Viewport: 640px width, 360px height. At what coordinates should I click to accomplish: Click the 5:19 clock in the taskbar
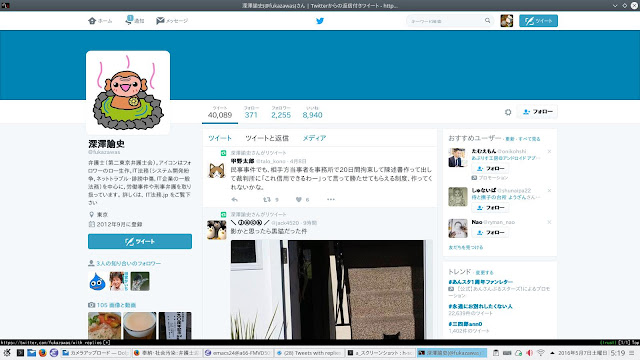click(x=618, y=353)
